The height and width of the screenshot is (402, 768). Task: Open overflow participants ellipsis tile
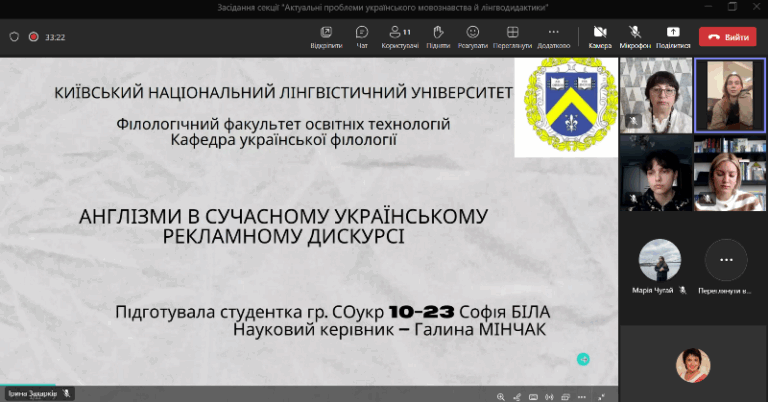click(726, 260)
